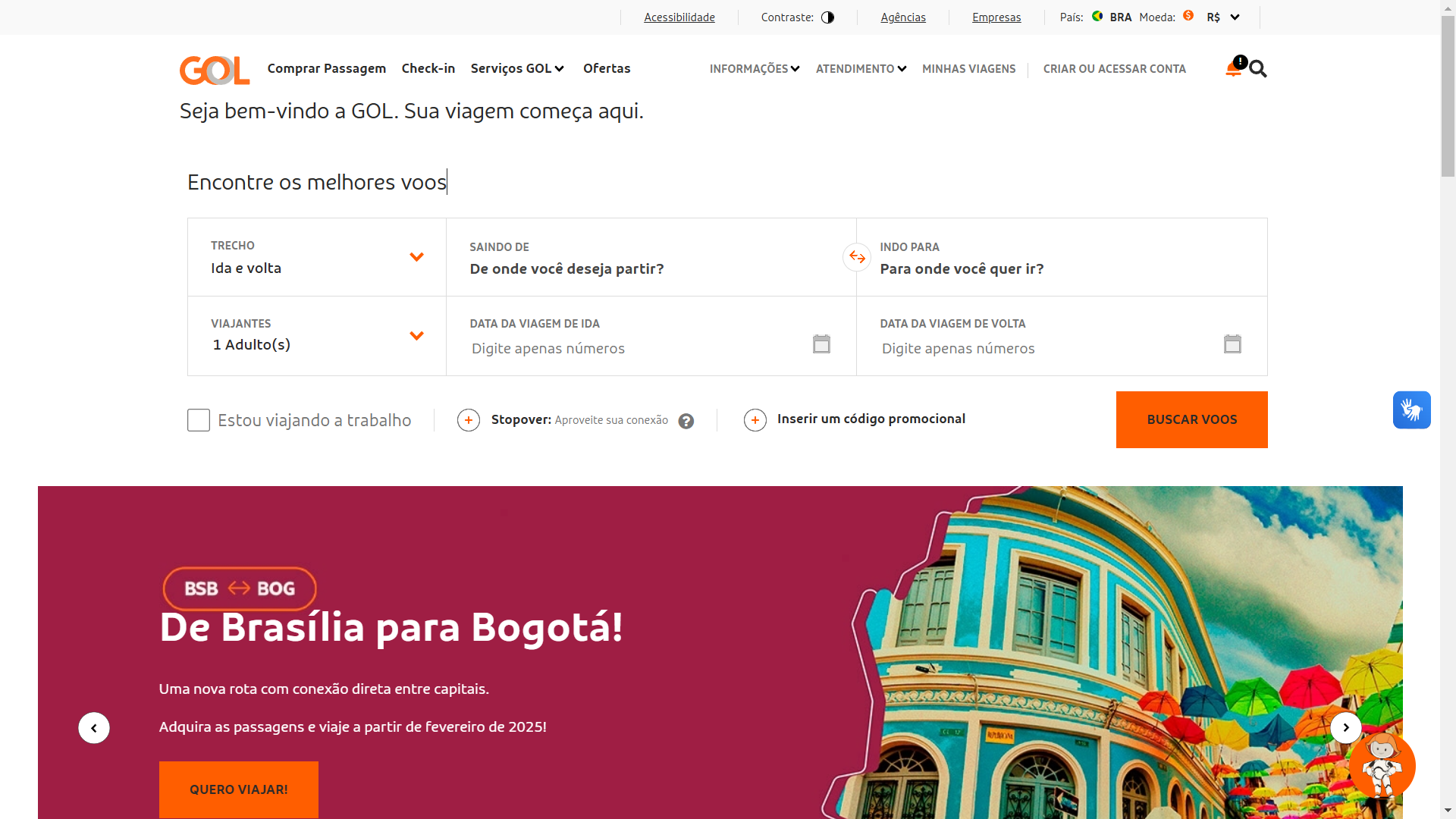The width and height of the screenshot is (1456, 819).
Task: Toggle the contrast half-circle icon
Action: click(x=827, y=17)
